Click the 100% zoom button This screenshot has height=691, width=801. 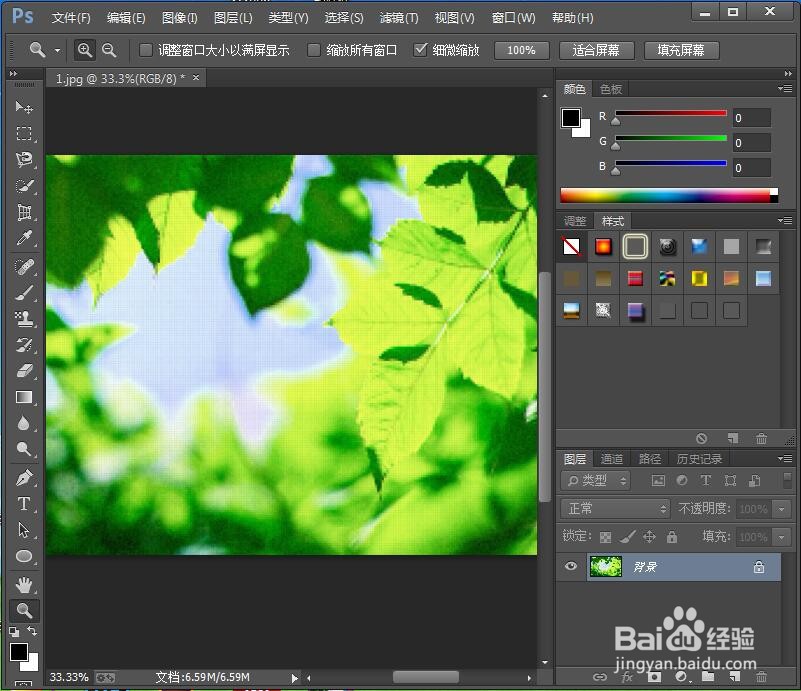pos(522,50)
